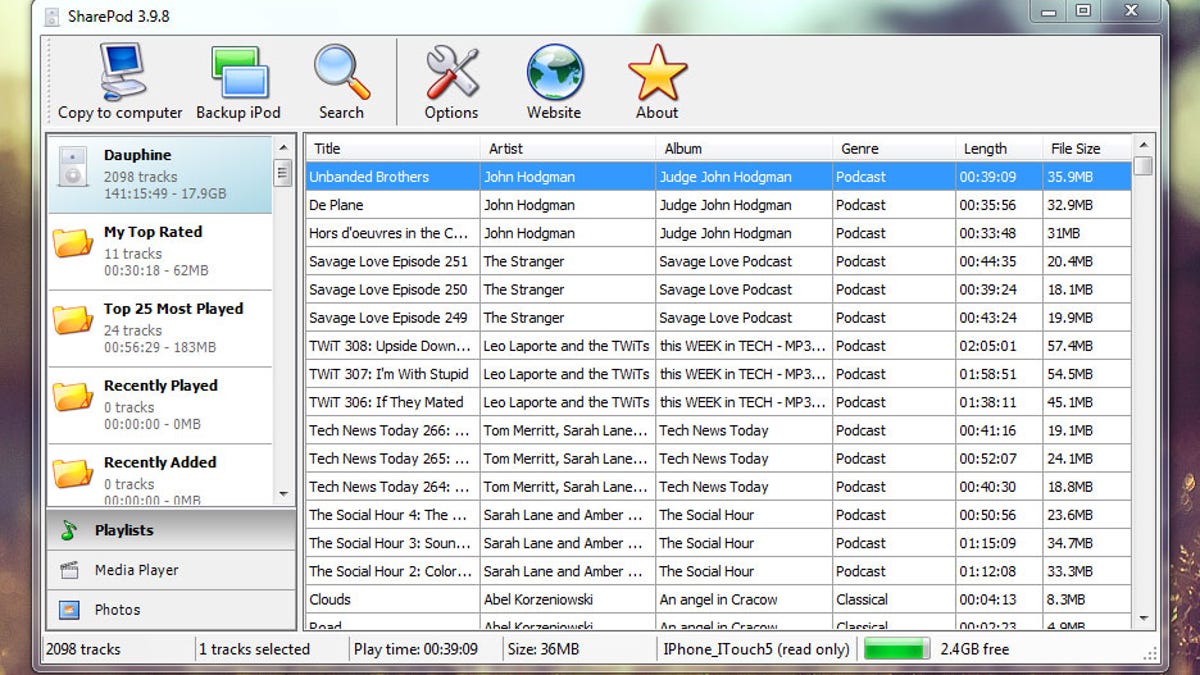This screenshot has height=675, width=1200.
Task: Sort tracks by the Length column header
Action: click(x=999, y=148)
